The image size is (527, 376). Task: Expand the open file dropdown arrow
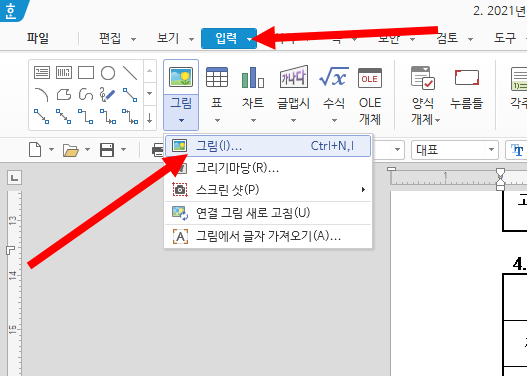tap(87, 149)
